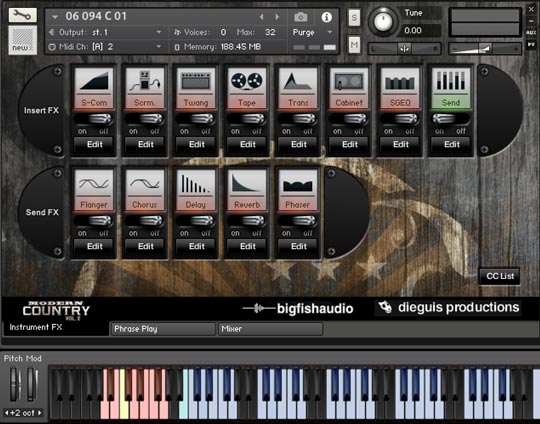Edit the Send effect settings
Image resolution: width=540 pixels, height=424 pixels.
click(x=451, y=144)
